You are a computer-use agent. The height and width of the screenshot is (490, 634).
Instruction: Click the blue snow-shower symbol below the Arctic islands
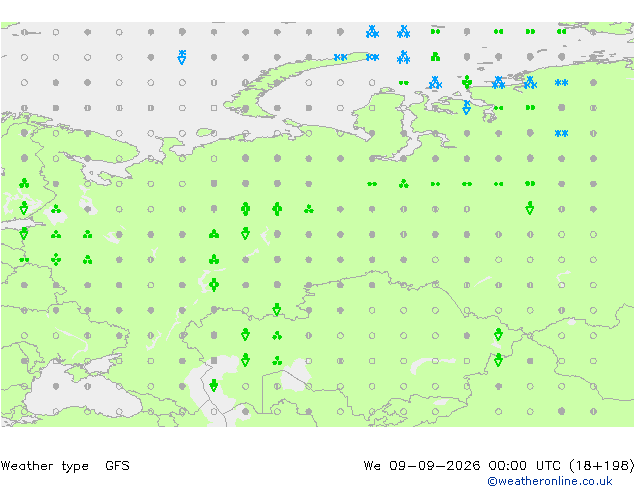click(467, 107)
